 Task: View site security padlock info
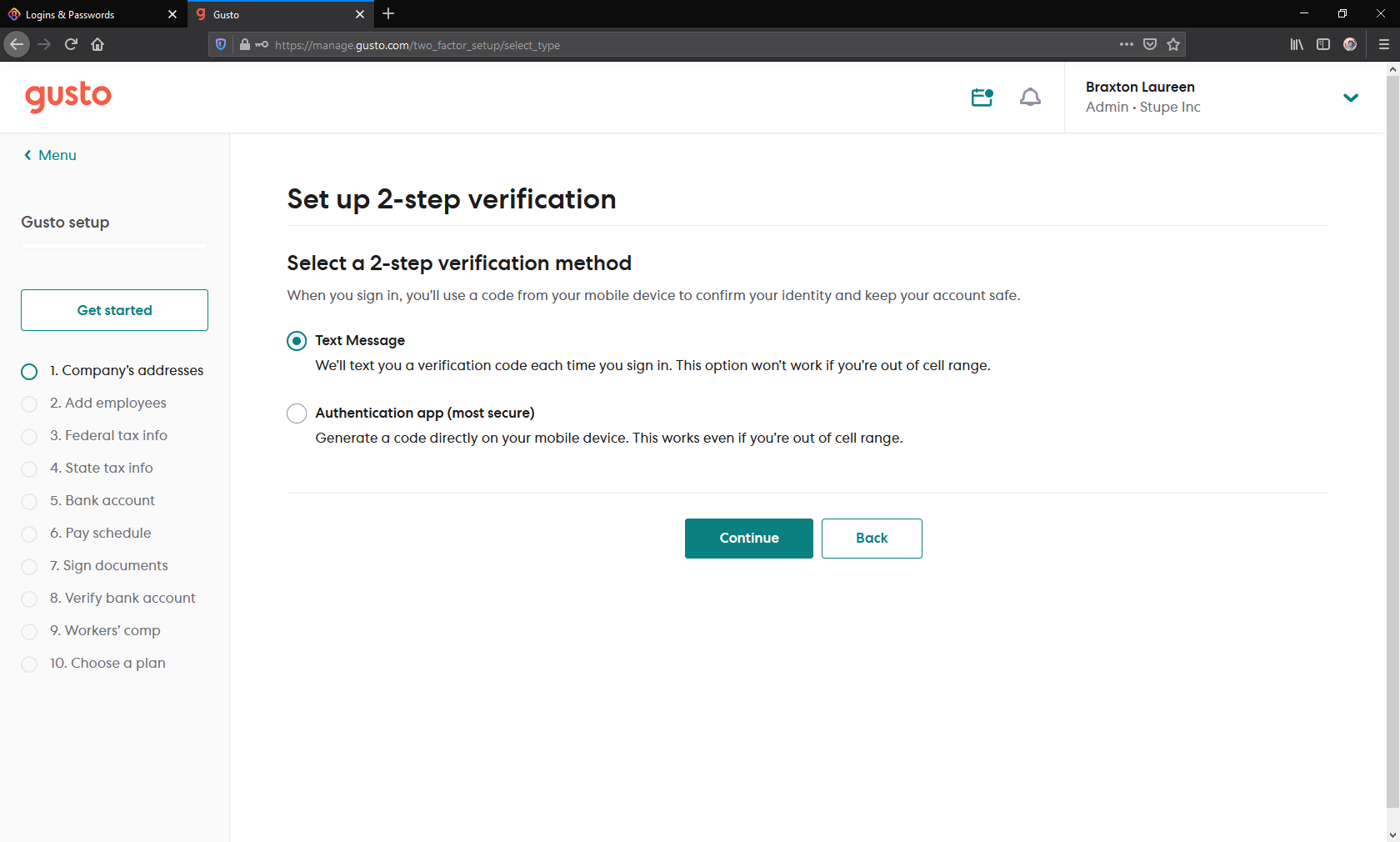(245, 44)
